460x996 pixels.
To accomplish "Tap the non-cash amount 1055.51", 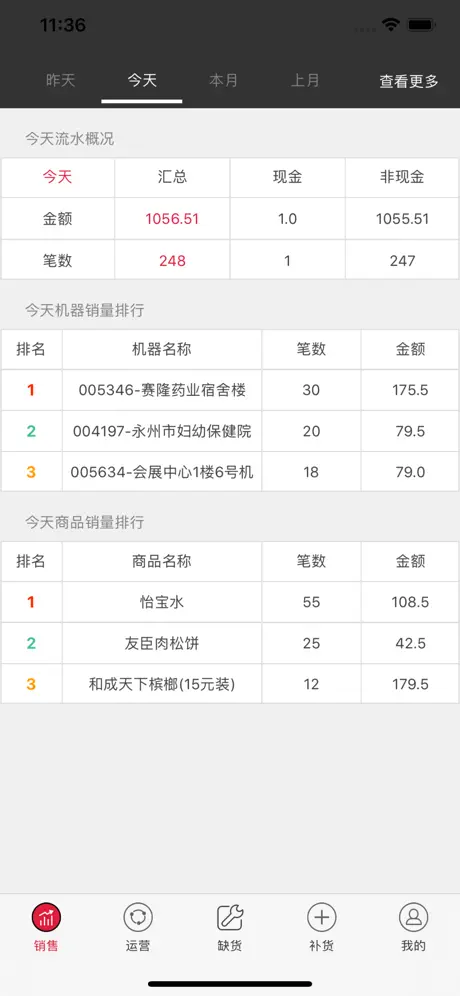I will pyautogui.click(x=402, y=219).
